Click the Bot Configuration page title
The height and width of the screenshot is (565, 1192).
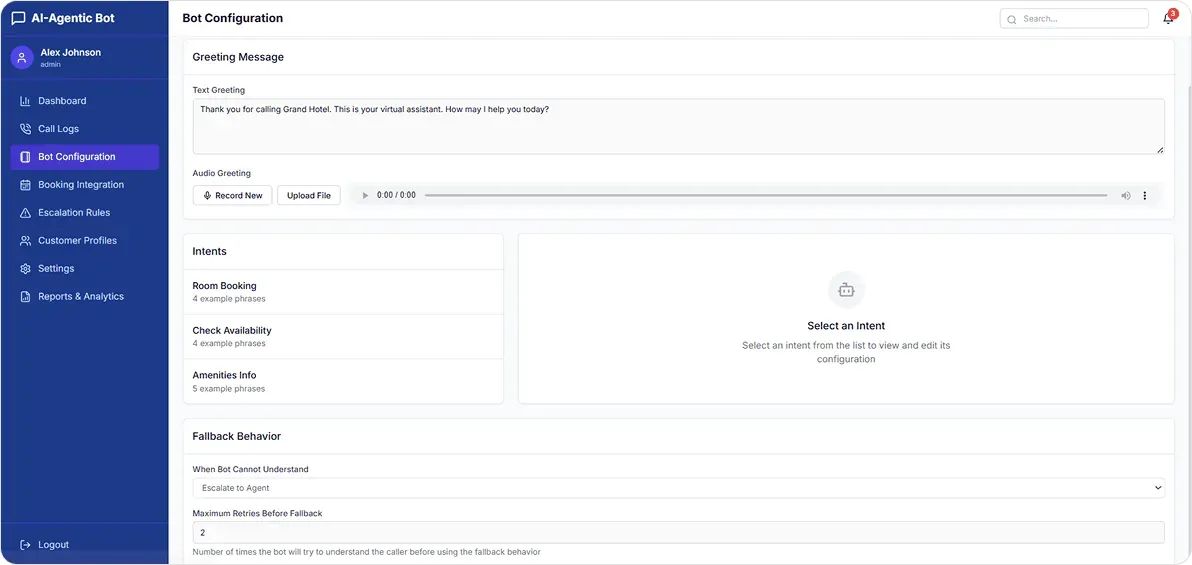[x=233, y=18]
